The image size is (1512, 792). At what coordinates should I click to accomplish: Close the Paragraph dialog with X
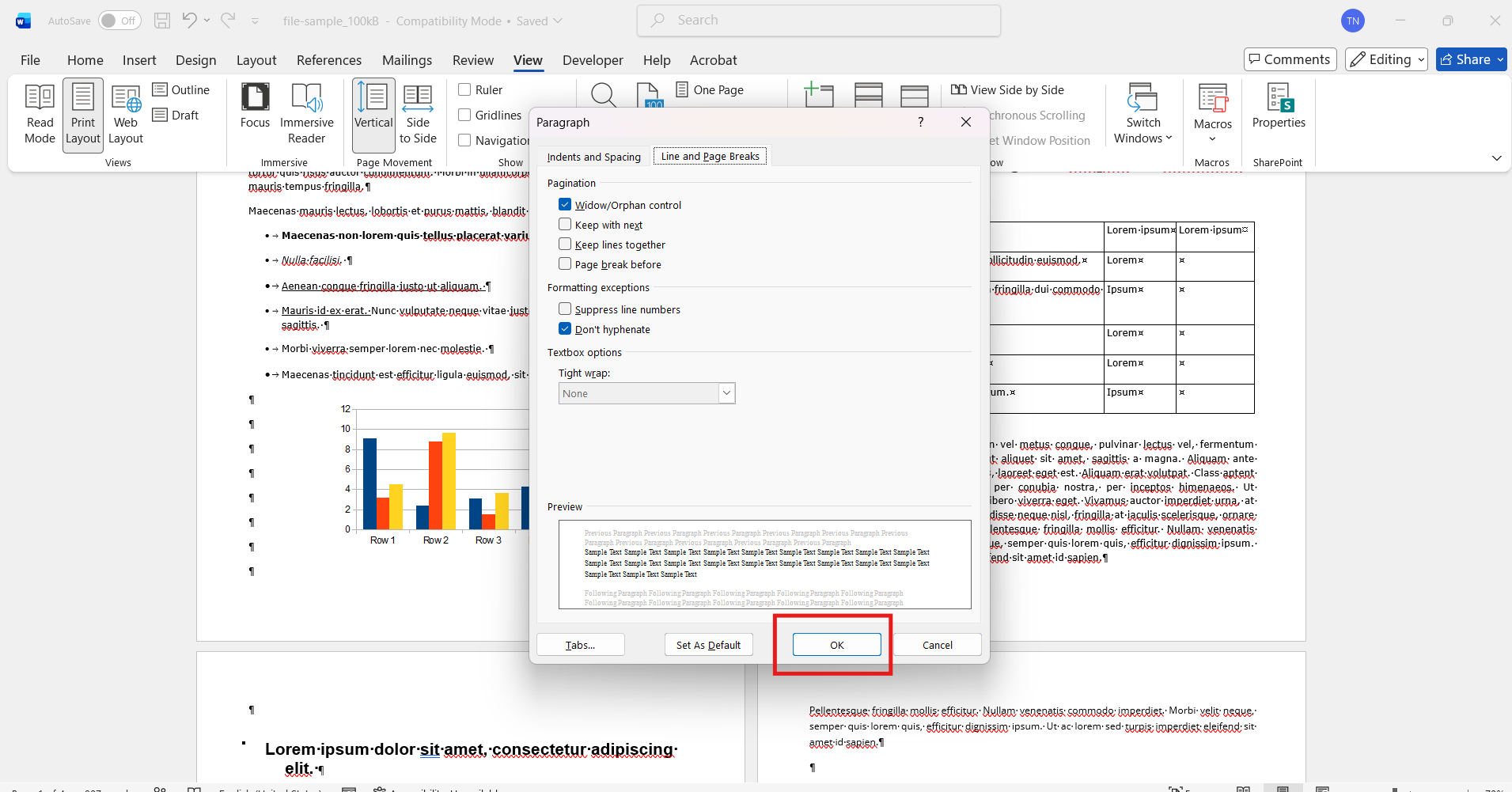(x=966, y=122)
